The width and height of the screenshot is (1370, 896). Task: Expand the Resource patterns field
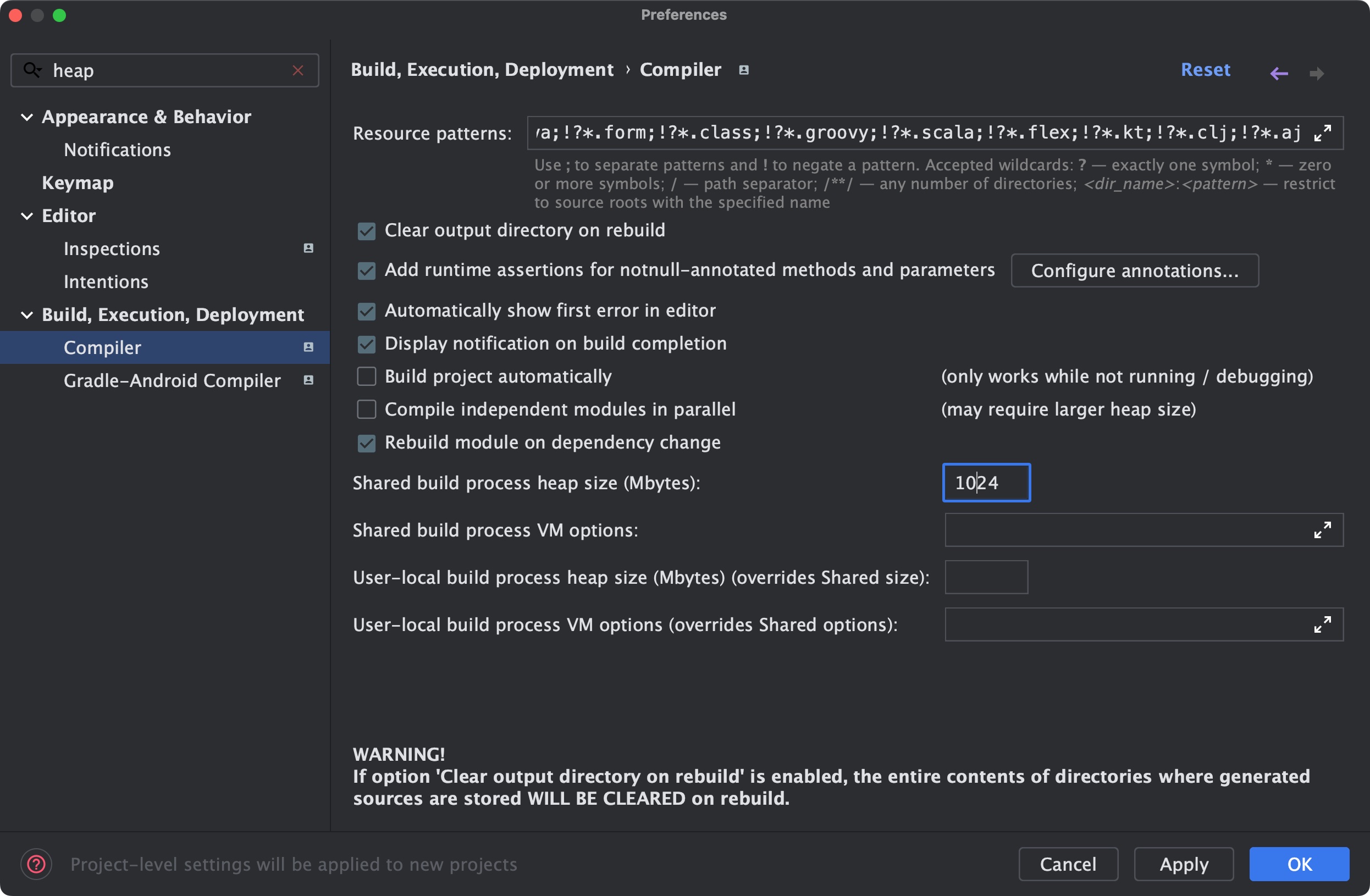pos(1322,133)
